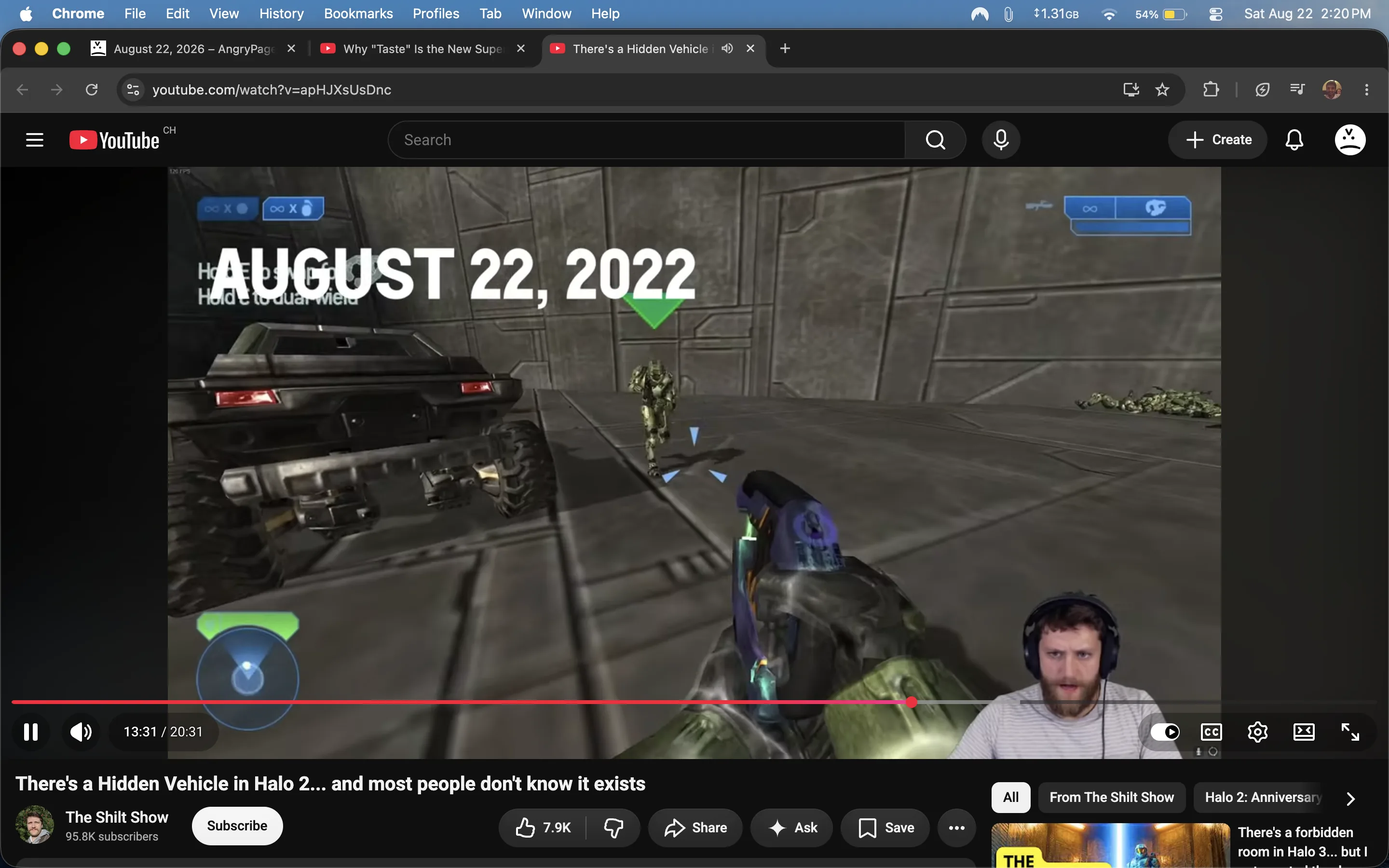Screen dimensions: 1389x868
Task: Like the video with thumbs up
Action: 543,828
